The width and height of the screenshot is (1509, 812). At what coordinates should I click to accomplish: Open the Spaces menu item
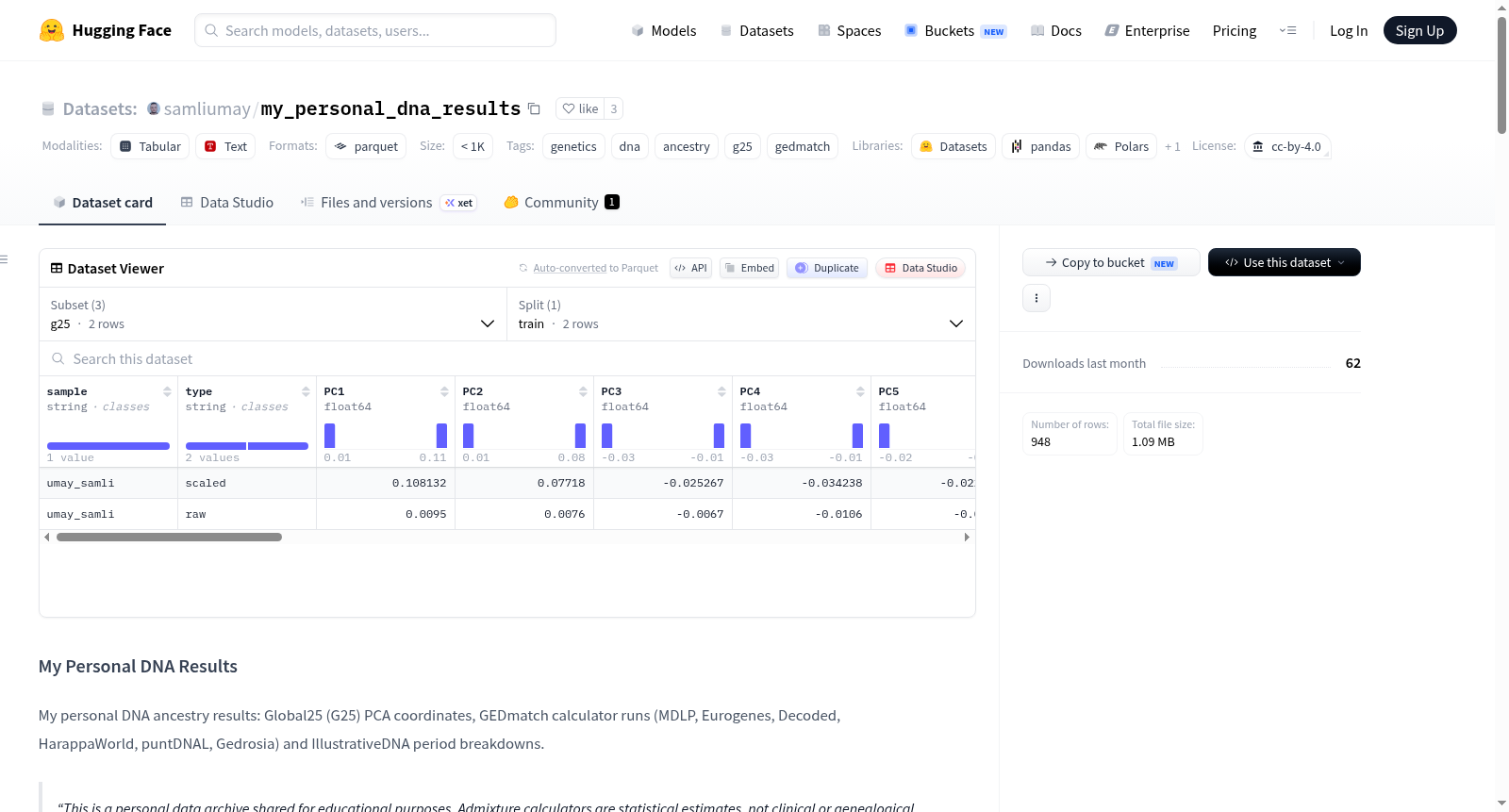coord(850,30)
